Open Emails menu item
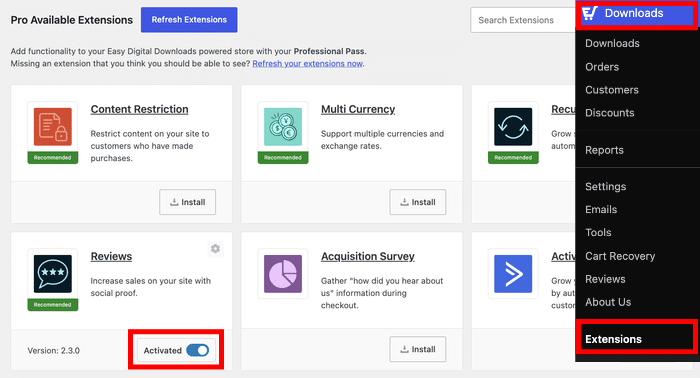 pyautogui.click(x=601, y=209)
